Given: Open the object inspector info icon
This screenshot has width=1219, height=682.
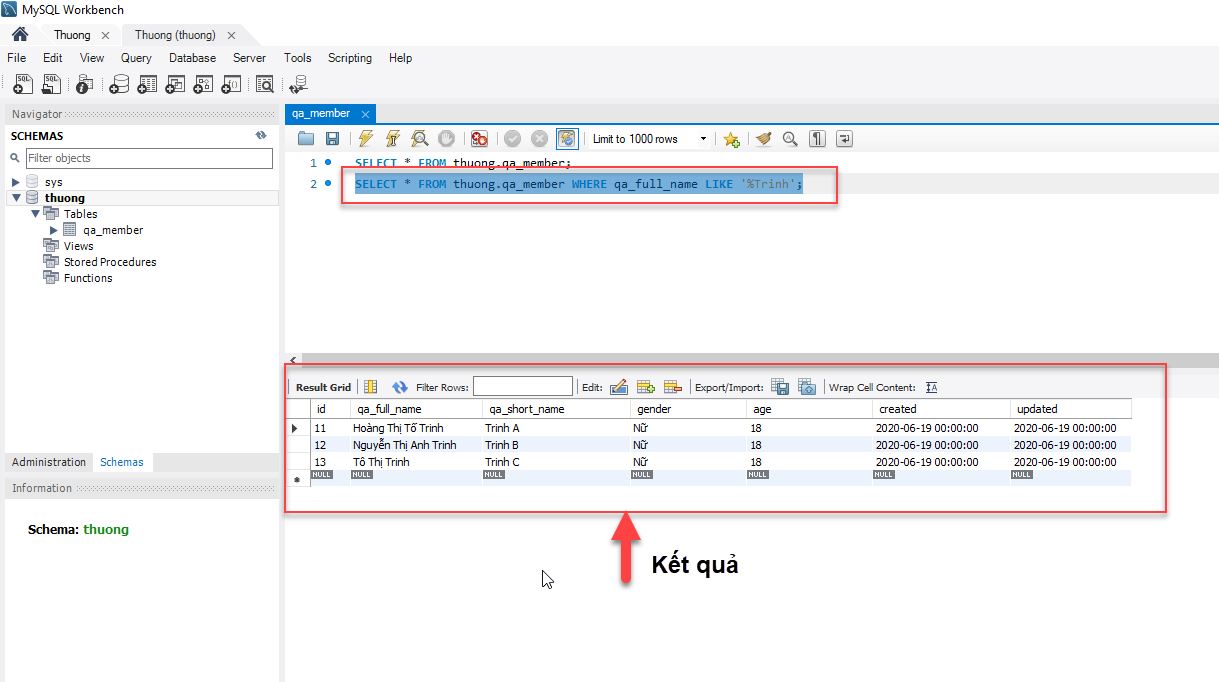Looking at the screenshot, I should (85, 85).
